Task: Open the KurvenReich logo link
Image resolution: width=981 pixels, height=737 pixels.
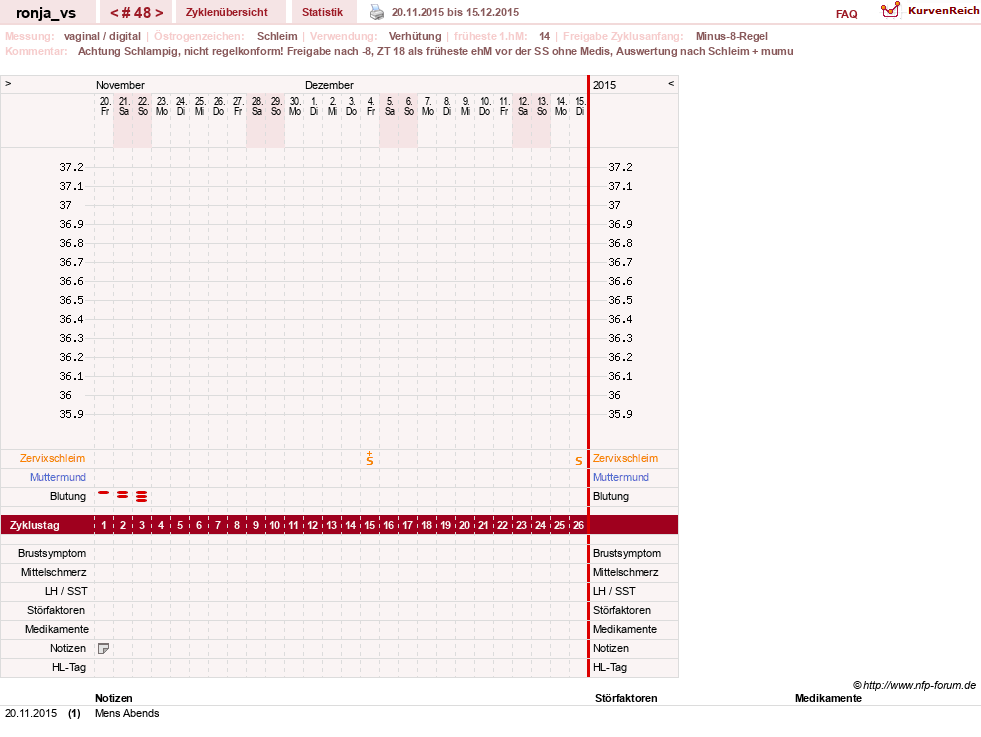Action: point(930,11)
